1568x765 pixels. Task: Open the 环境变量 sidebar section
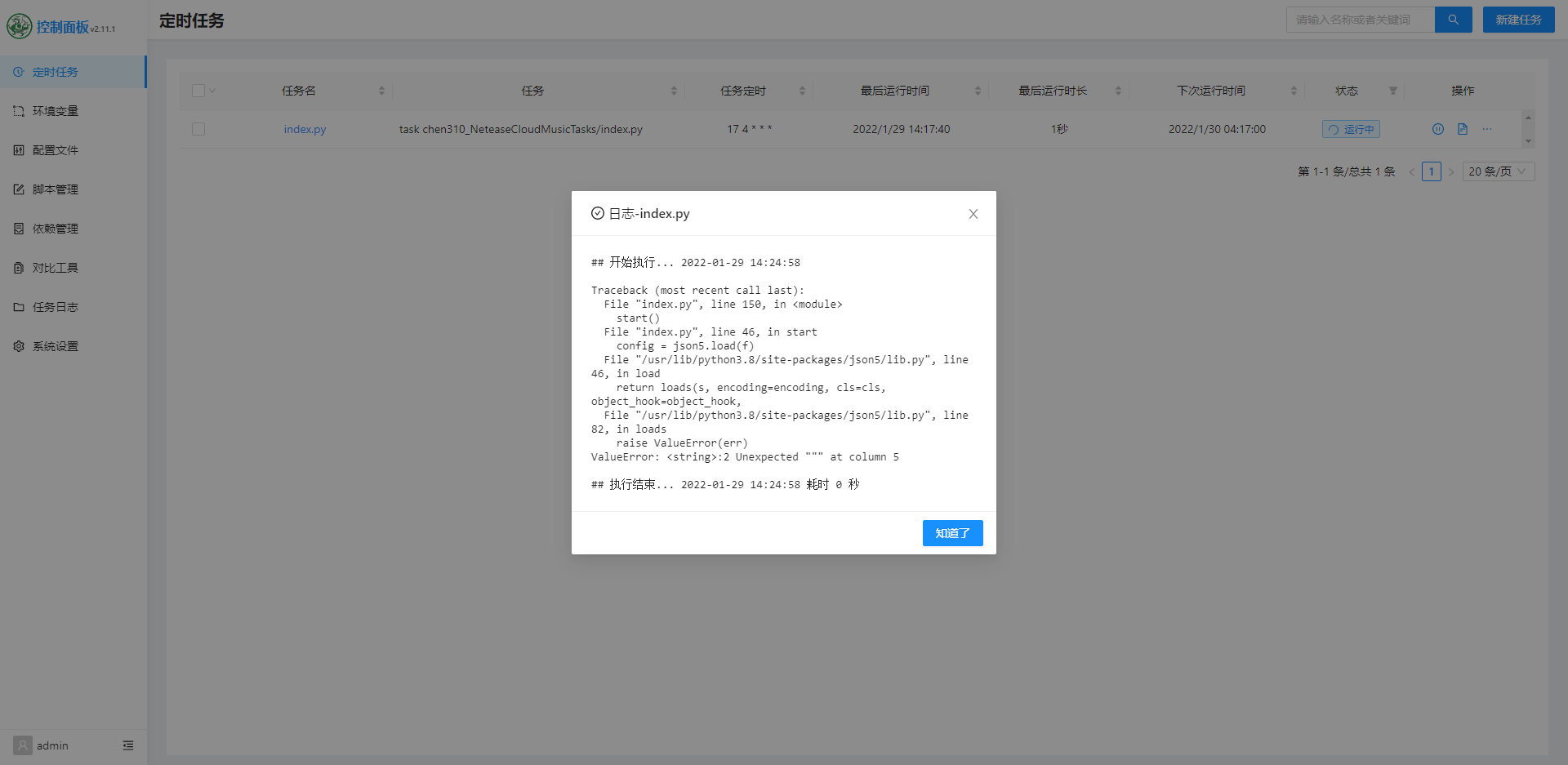pos(55,110)
